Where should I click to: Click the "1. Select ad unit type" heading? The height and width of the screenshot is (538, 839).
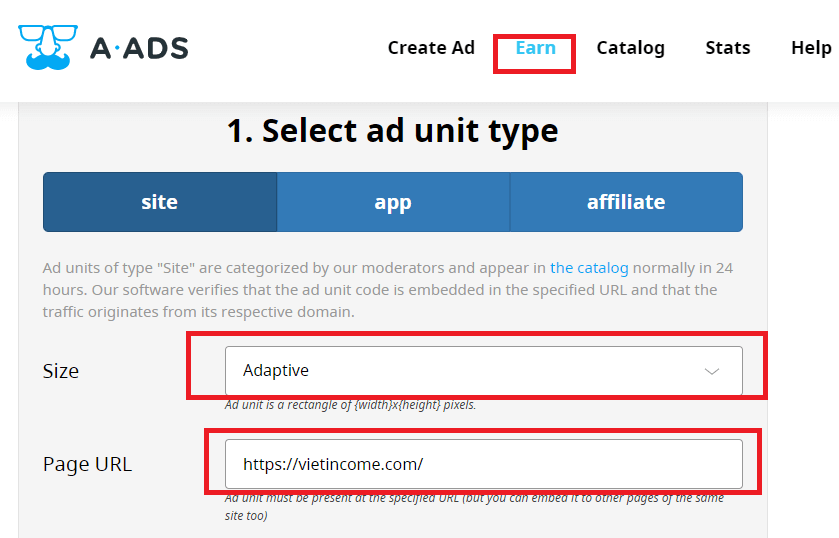tap(392, 131)
